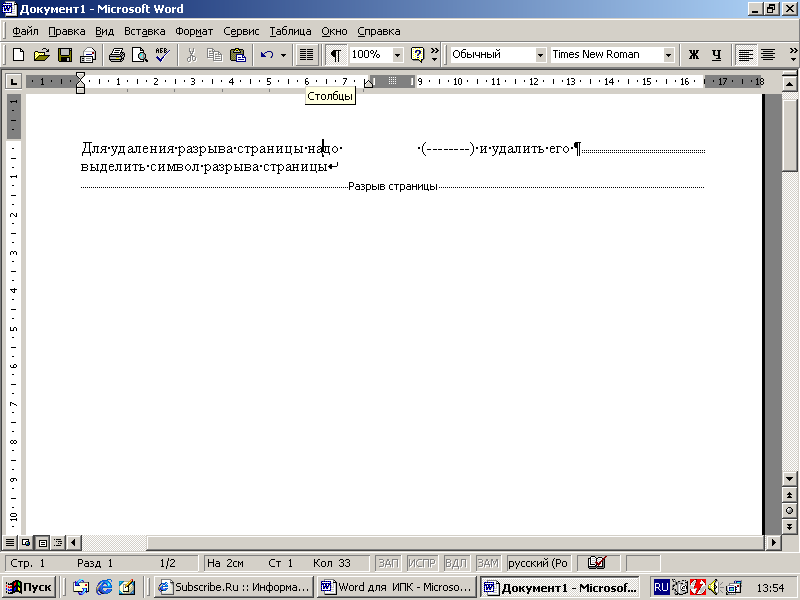Open the Таблица menu
The height and width of the screenshot is (600, 800).
click(x=290, y=31)
